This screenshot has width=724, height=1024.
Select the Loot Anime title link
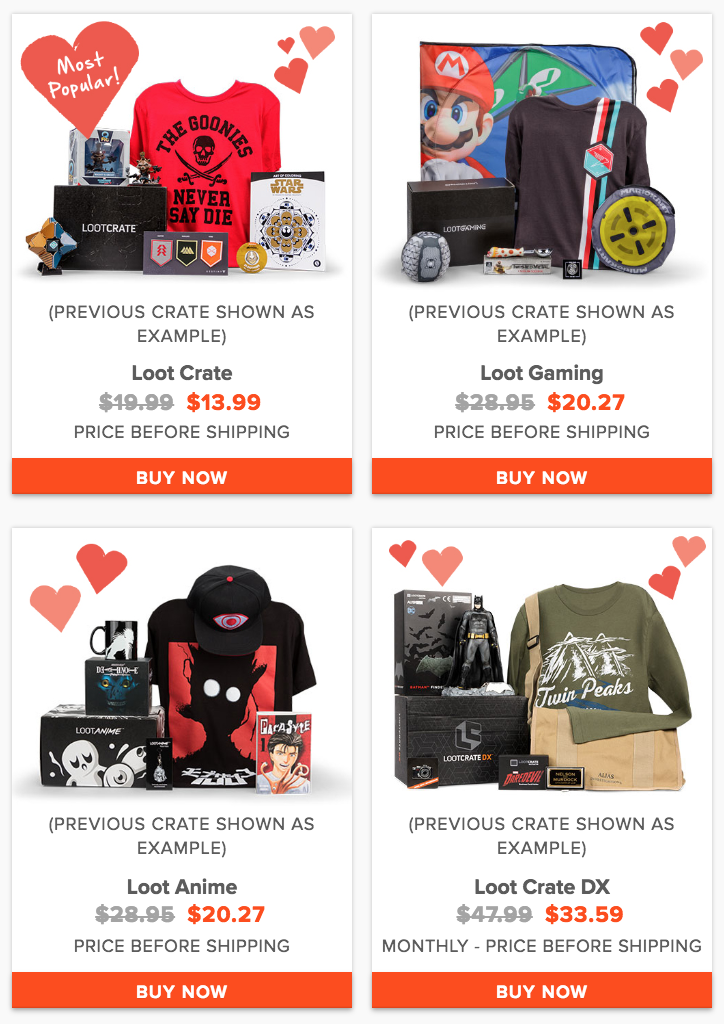[x=182, y=887]
